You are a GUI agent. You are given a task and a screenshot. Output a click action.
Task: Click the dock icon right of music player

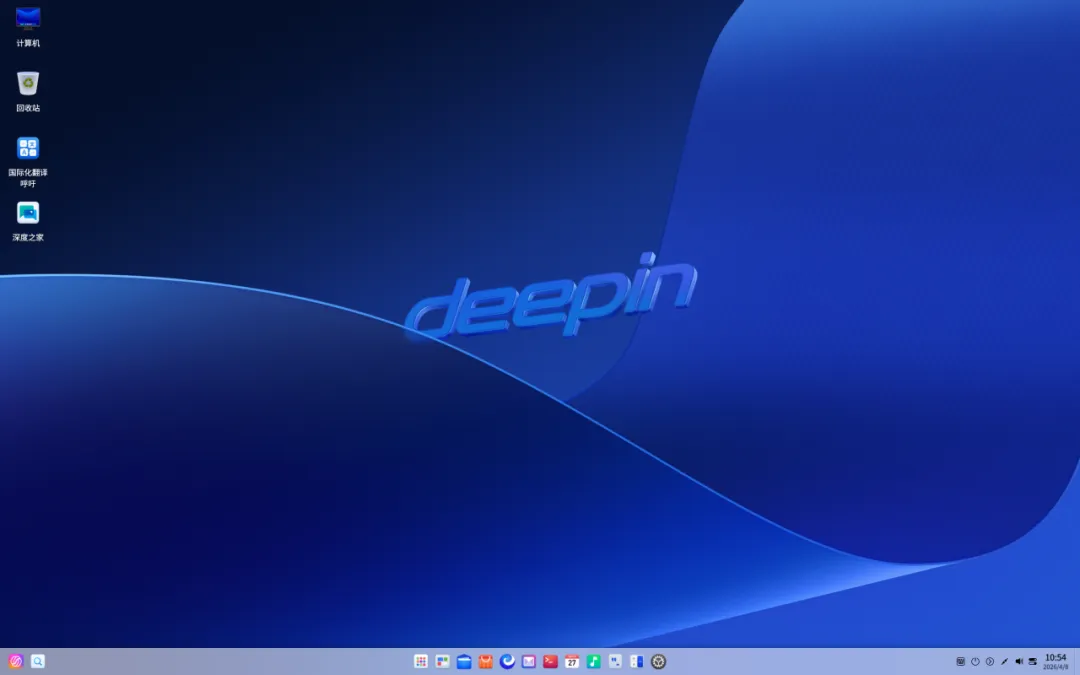tap(615, 661)
